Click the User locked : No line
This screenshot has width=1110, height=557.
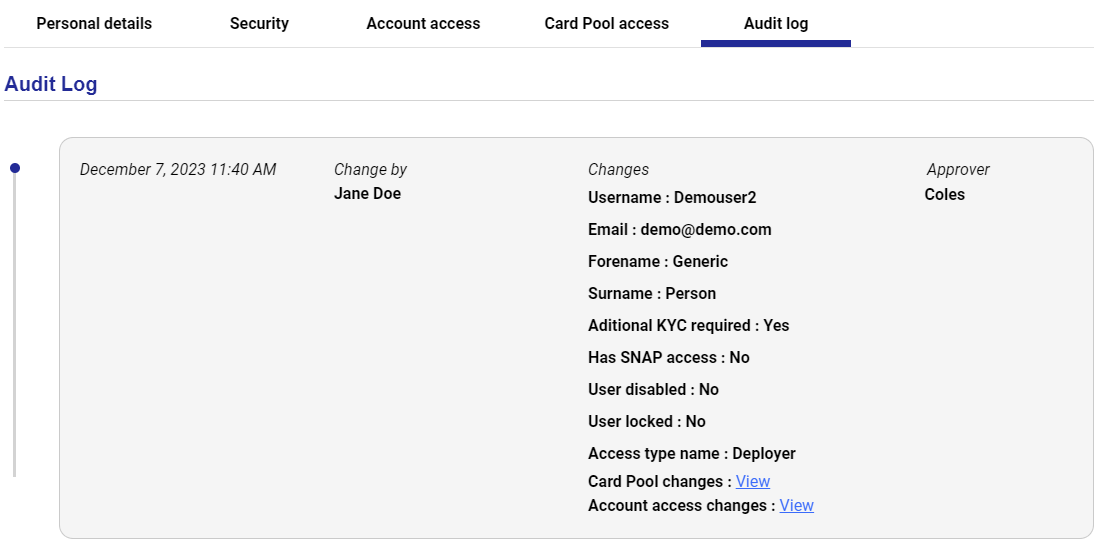click(x=646, y=421)
